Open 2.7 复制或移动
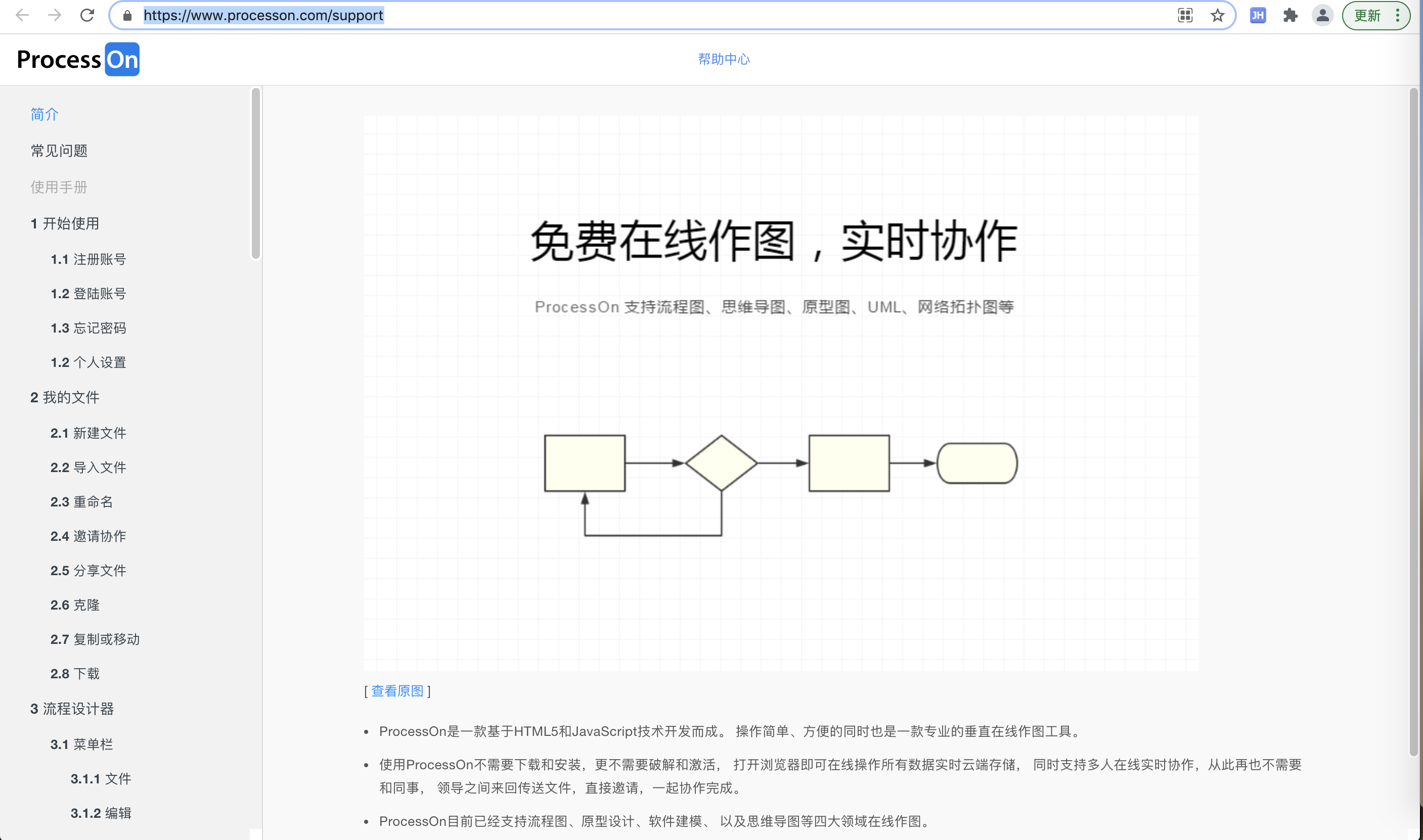Image resolution: width=1423 pixels, height=840 pixels. pyautogui.click(x=95, y=640)
